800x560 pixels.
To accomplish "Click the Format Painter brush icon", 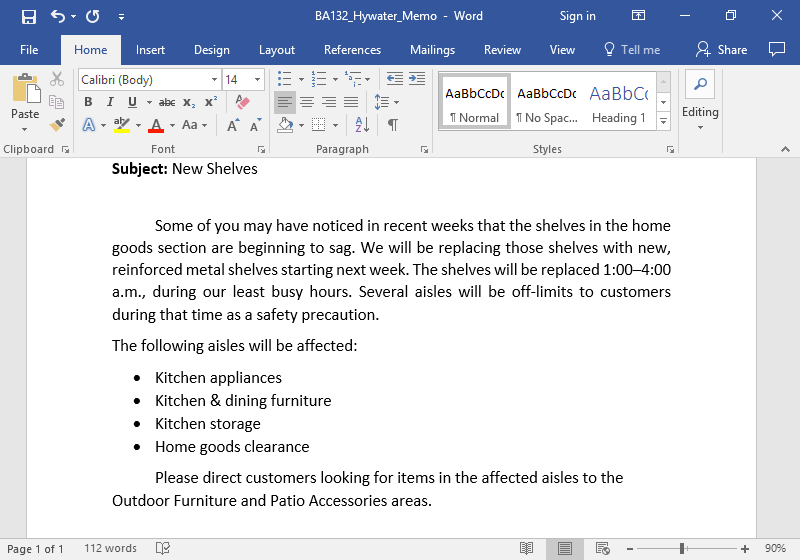I will click(57, 125).
